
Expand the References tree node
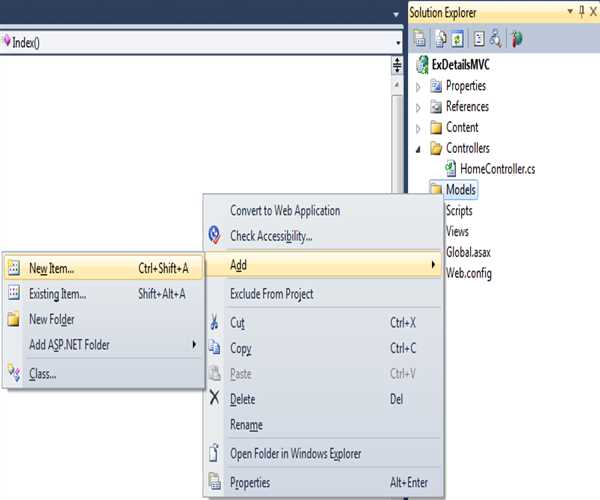tap(419, 107)
